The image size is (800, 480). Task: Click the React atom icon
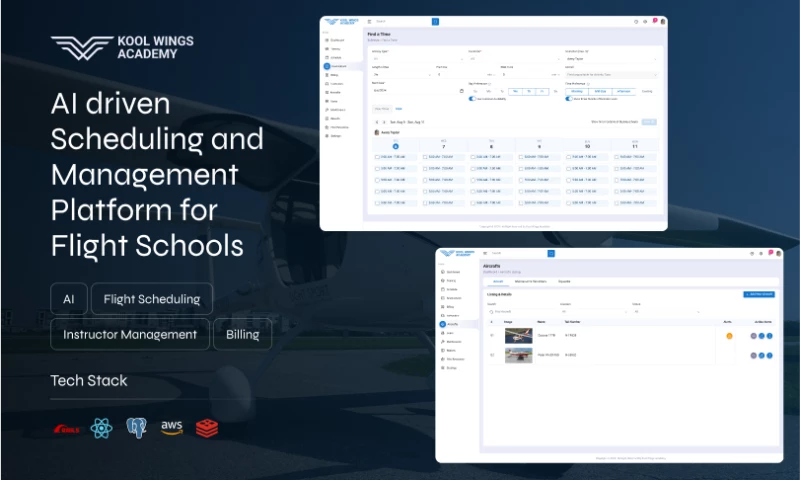102,428
